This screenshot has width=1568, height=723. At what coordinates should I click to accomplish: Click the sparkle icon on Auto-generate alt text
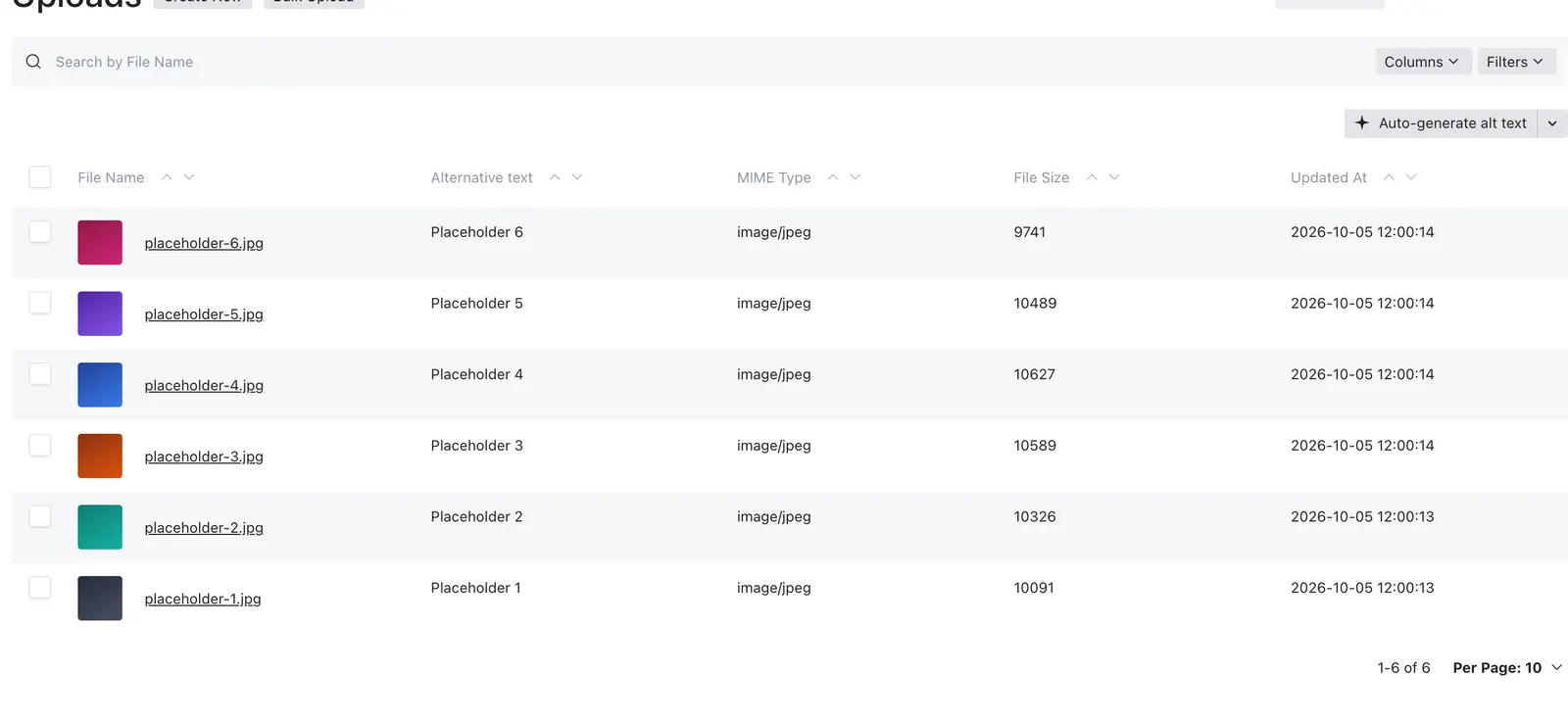click(x=1361, y=123)
